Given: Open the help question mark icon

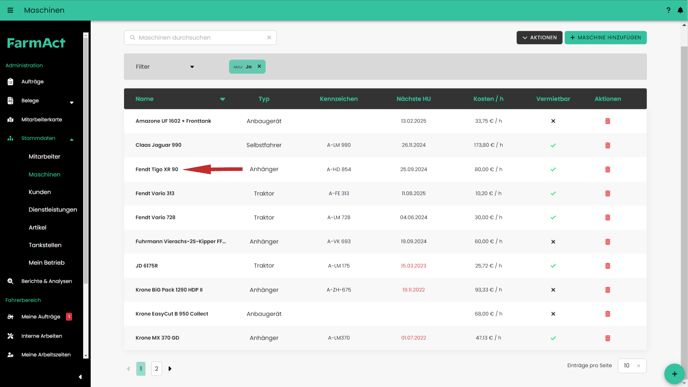Looking at the screenshot, I should 668,10.
